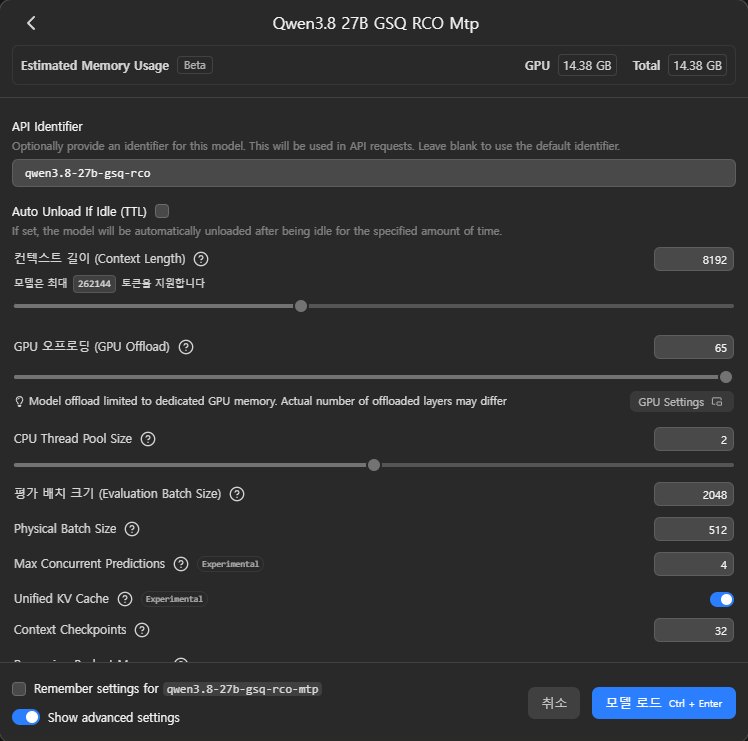Open Evaluation Batch Size help icon
Screen dimensions: 748x741
point(237,494)
